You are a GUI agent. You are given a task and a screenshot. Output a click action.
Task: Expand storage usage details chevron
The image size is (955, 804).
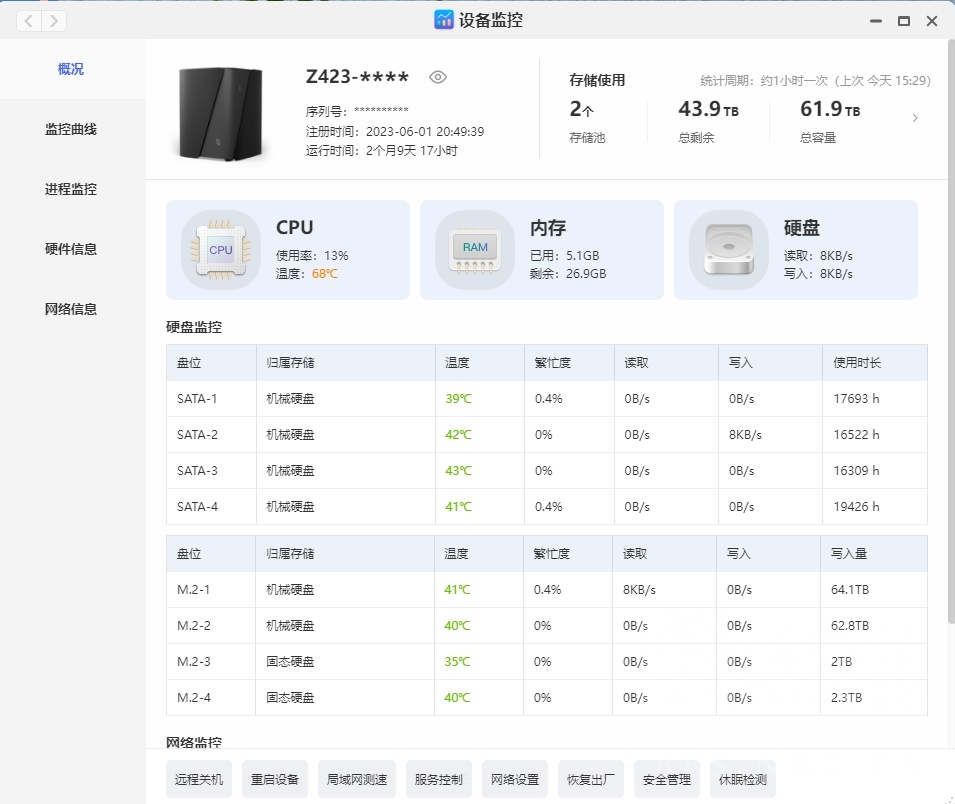click(x=915, y=118)
